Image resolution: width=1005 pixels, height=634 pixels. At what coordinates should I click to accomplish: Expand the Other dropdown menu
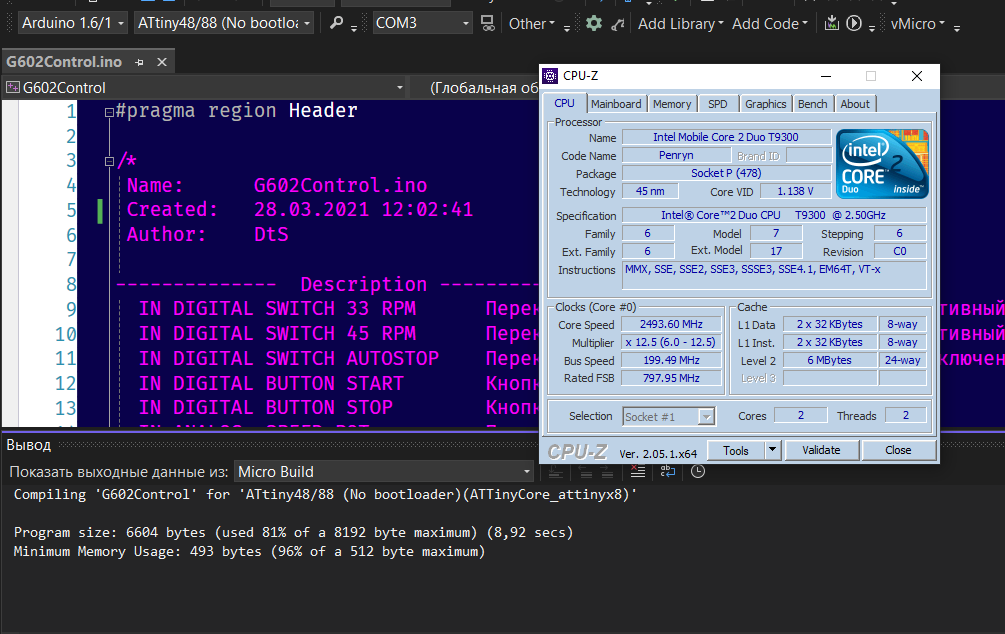pos(532,24)
